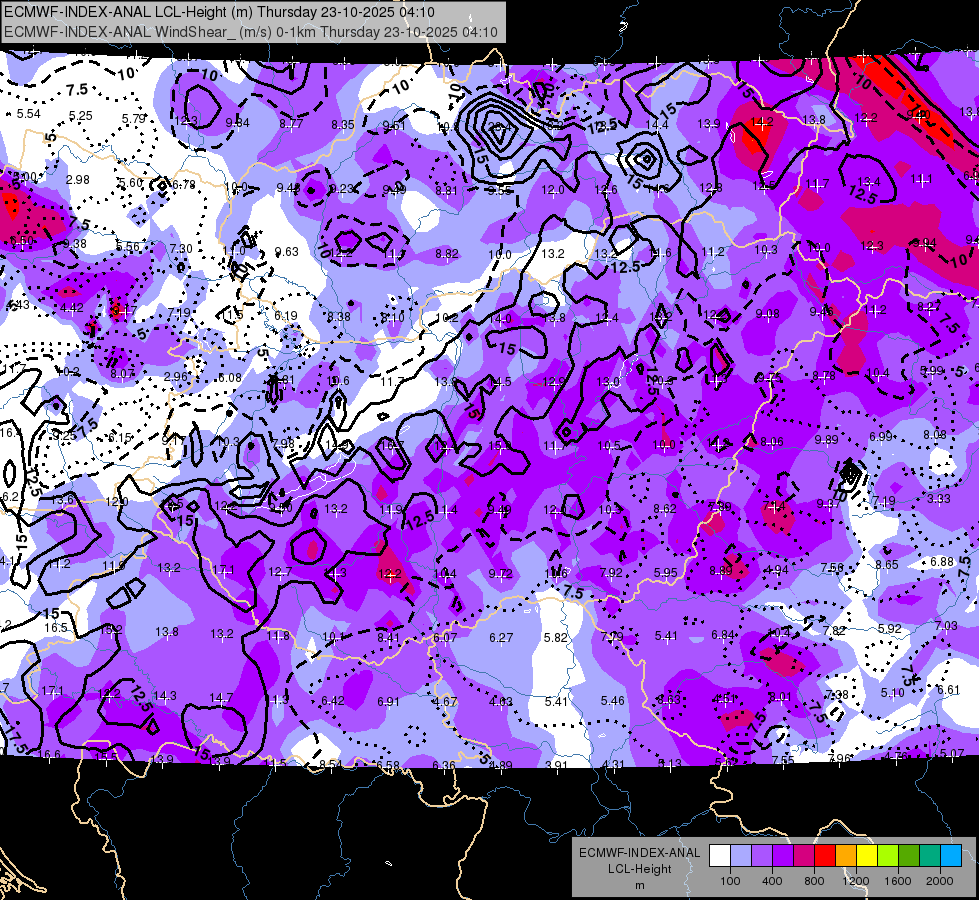Click the LCL-Height title line at top
This screenshot has width=979, height=900.
pyautogui.click(x=219, y=12)
